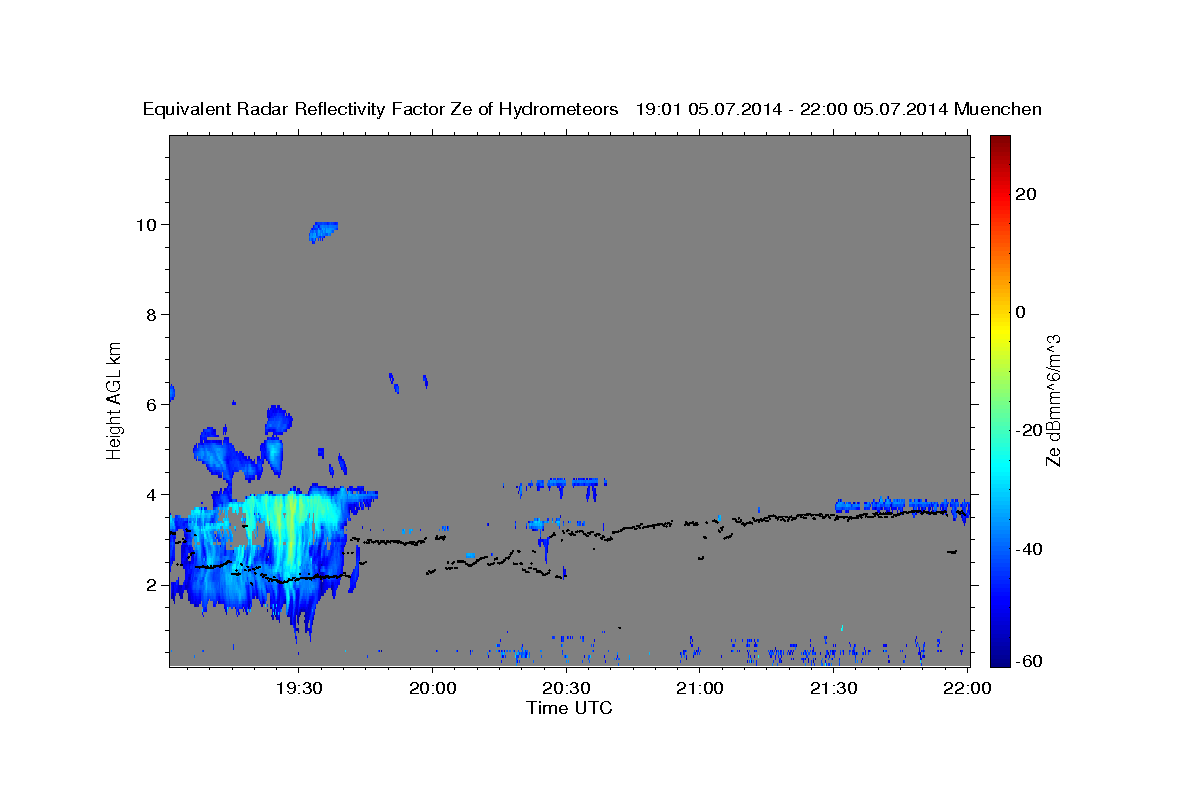Click the dark blue bottom of the colorbar
Image resolution: width=1200 pixels, height=800 pixels.
pyautogui.click(x=999, y=658)
